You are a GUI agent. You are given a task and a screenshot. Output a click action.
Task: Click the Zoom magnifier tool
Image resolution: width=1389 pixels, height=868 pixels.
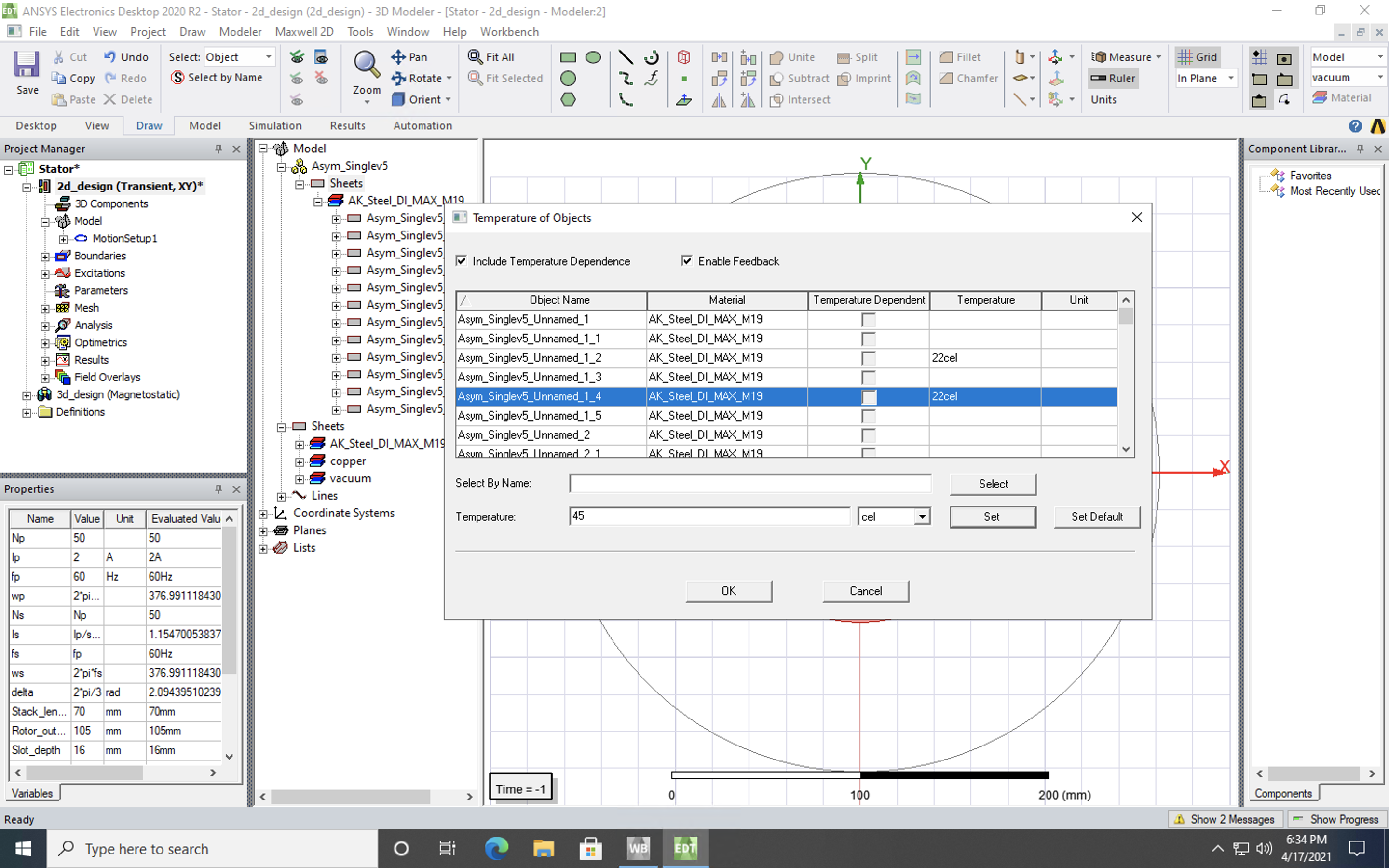366,65
